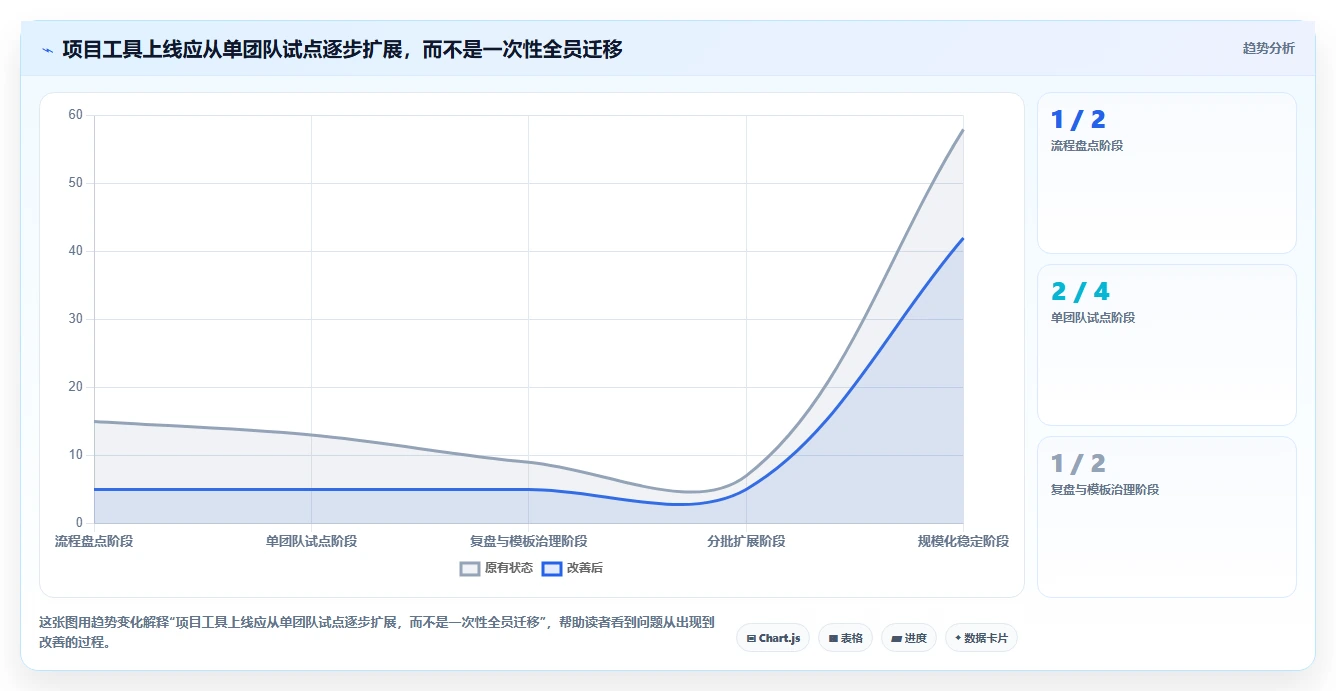1336x691 pixels.
Task: Click the 10 y-axis value
Action: [76, 455]
